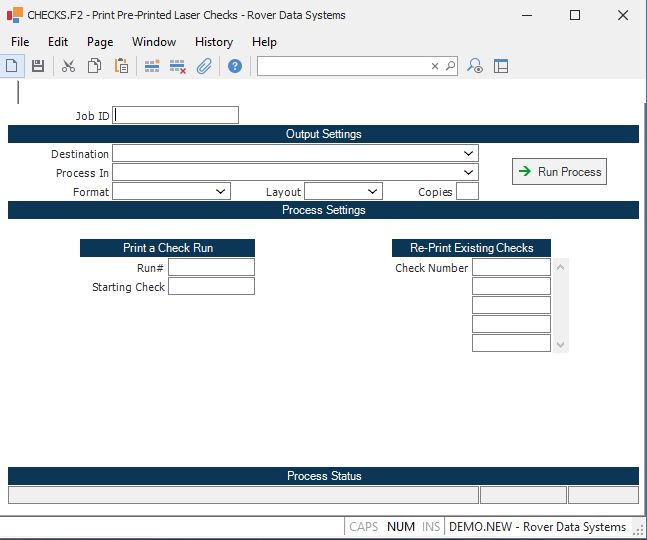The image size is (647, 540).
Task: Click the insert row toolbar icon
Action: (x=152, y=66)
